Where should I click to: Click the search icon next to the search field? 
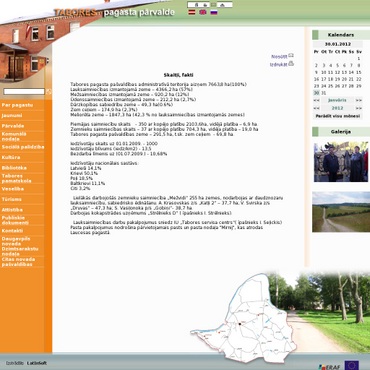pos(49,91)
